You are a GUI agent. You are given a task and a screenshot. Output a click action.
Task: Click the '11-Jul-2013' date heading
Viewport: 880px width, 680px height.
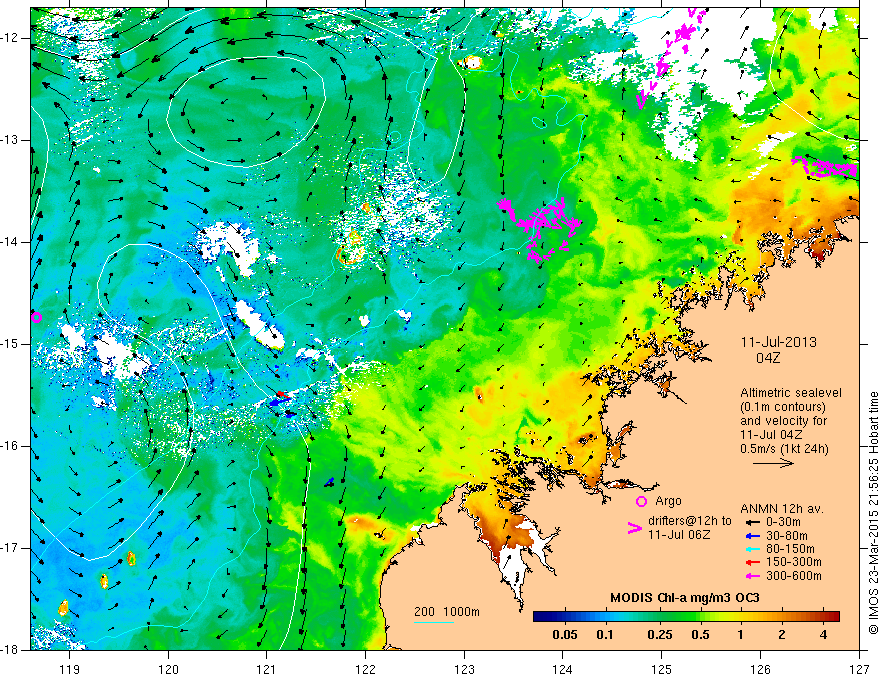[x=778, y=342]
